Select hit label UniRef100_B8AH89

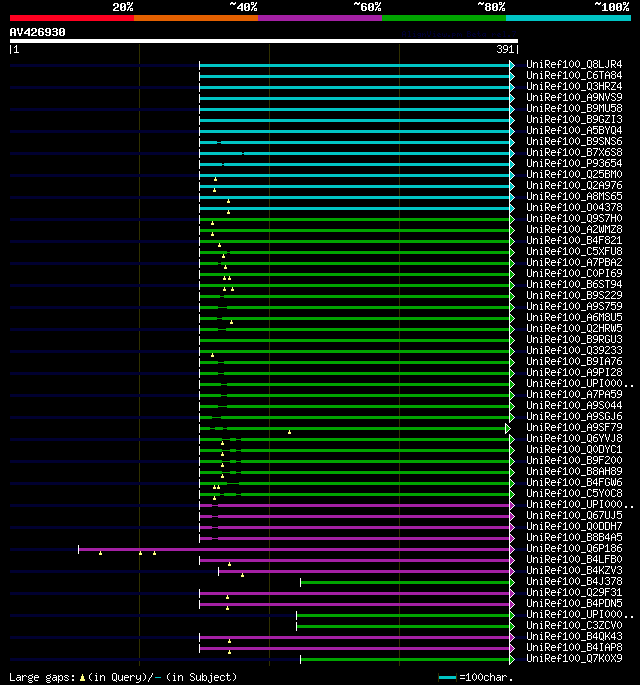574,471
